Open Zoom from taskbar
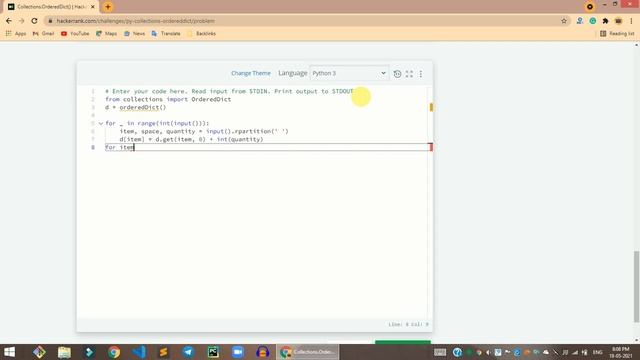The width and height of the screenshot is (640, 360). [x=238, y=352]
